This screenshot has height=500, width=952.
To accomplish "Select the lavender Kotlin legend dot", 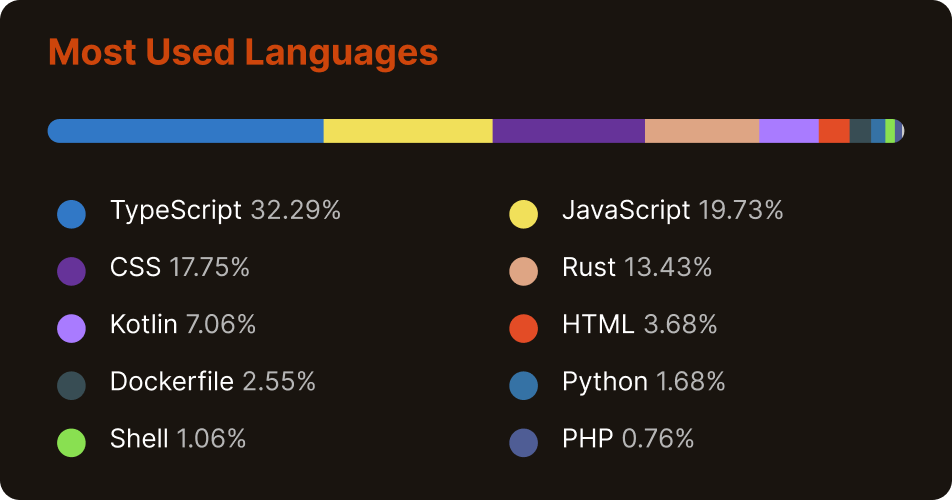I will click(72, 328).
